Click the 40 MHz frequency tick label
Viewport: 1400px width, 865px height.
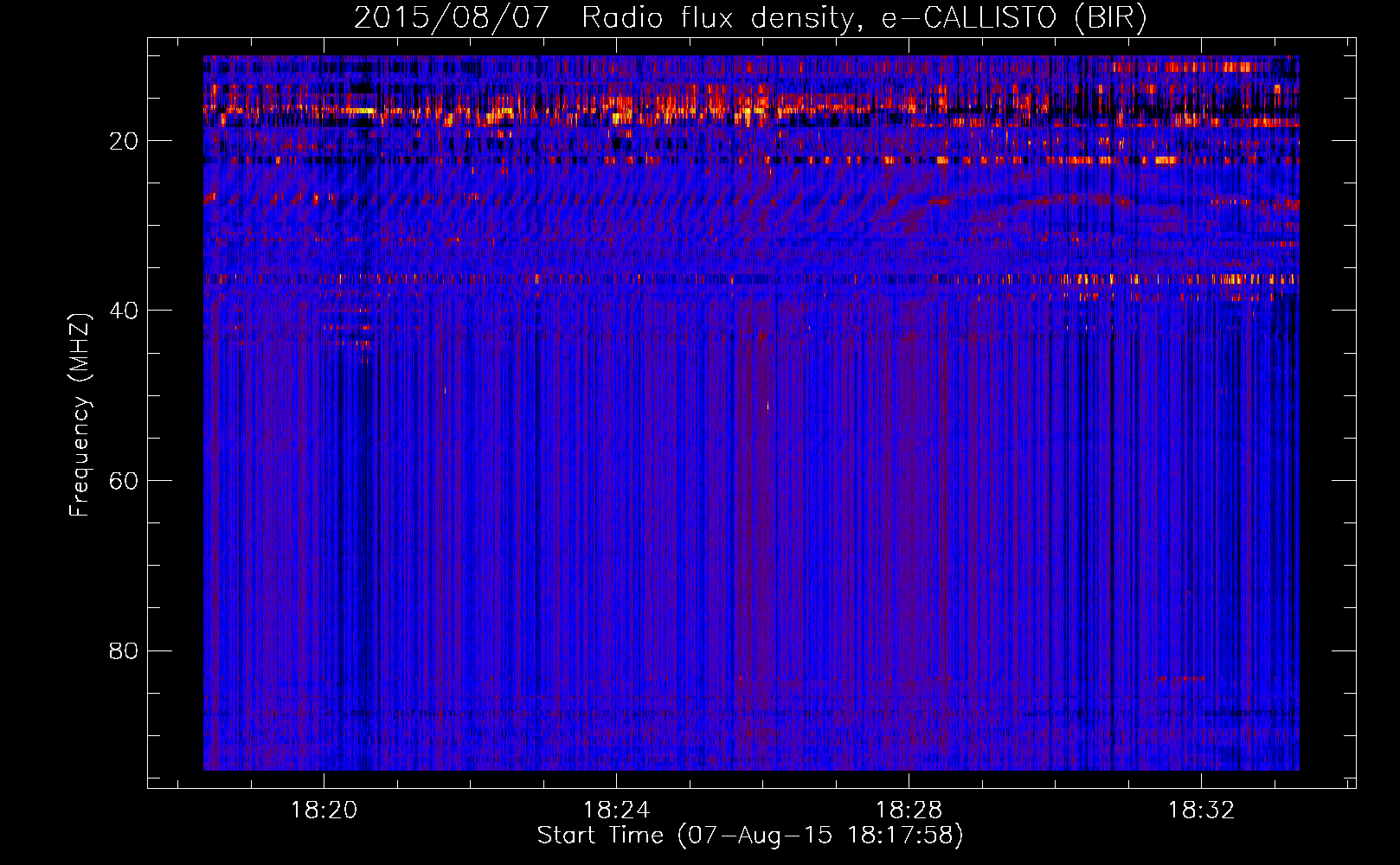pyautogui.click(x=124, y=311)
